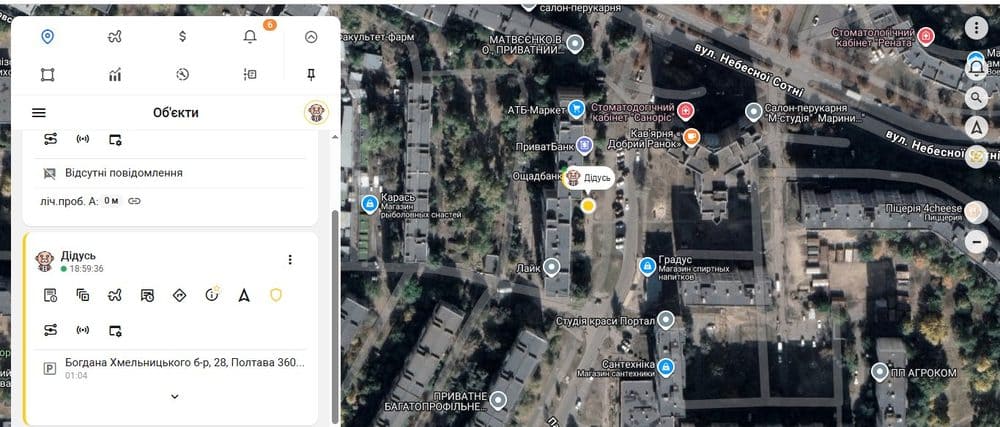Open the monitoring map-pin tab
This screenshot has width=1000, height=427.
[x=47, y=37]
